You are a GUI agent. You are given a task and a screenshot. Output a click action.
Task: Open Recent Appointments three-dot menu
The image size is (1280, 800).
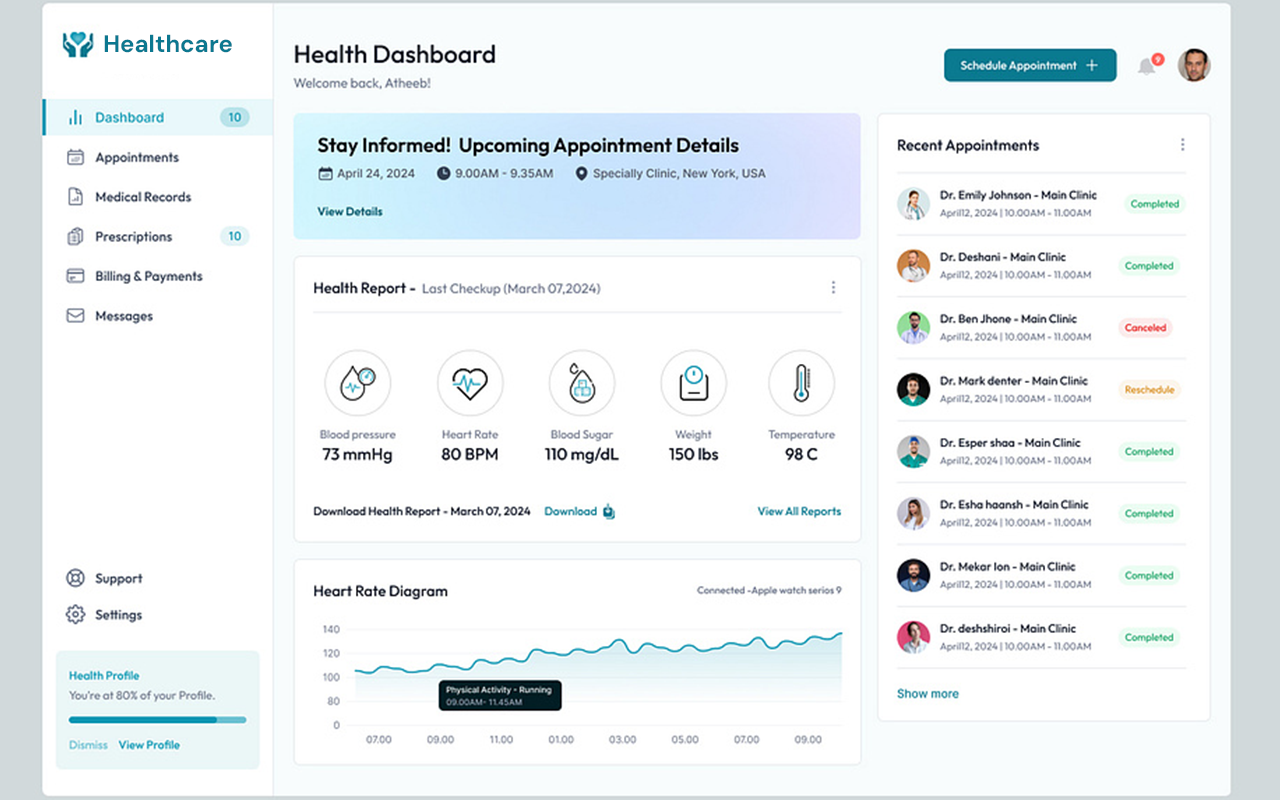[1182, 145]
